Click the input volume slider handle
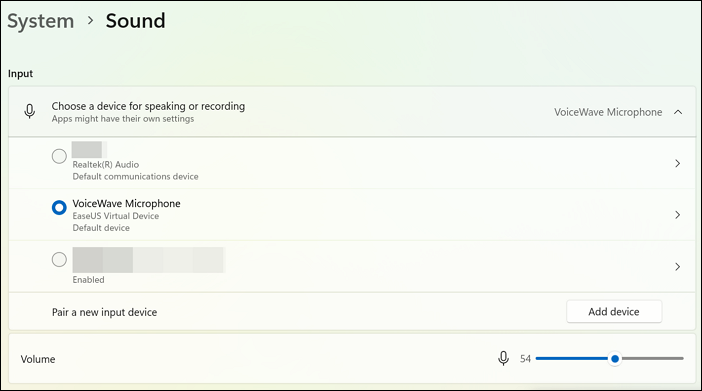The image size is (702, 391). 615,358
